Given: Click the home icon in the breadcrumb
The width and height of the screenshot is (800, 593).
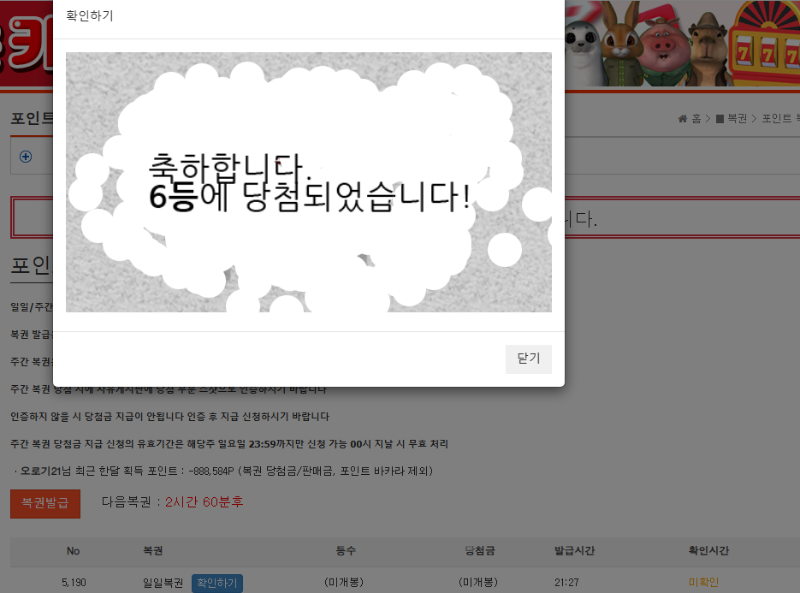Looking at the screenshot, I should point(683,118).
